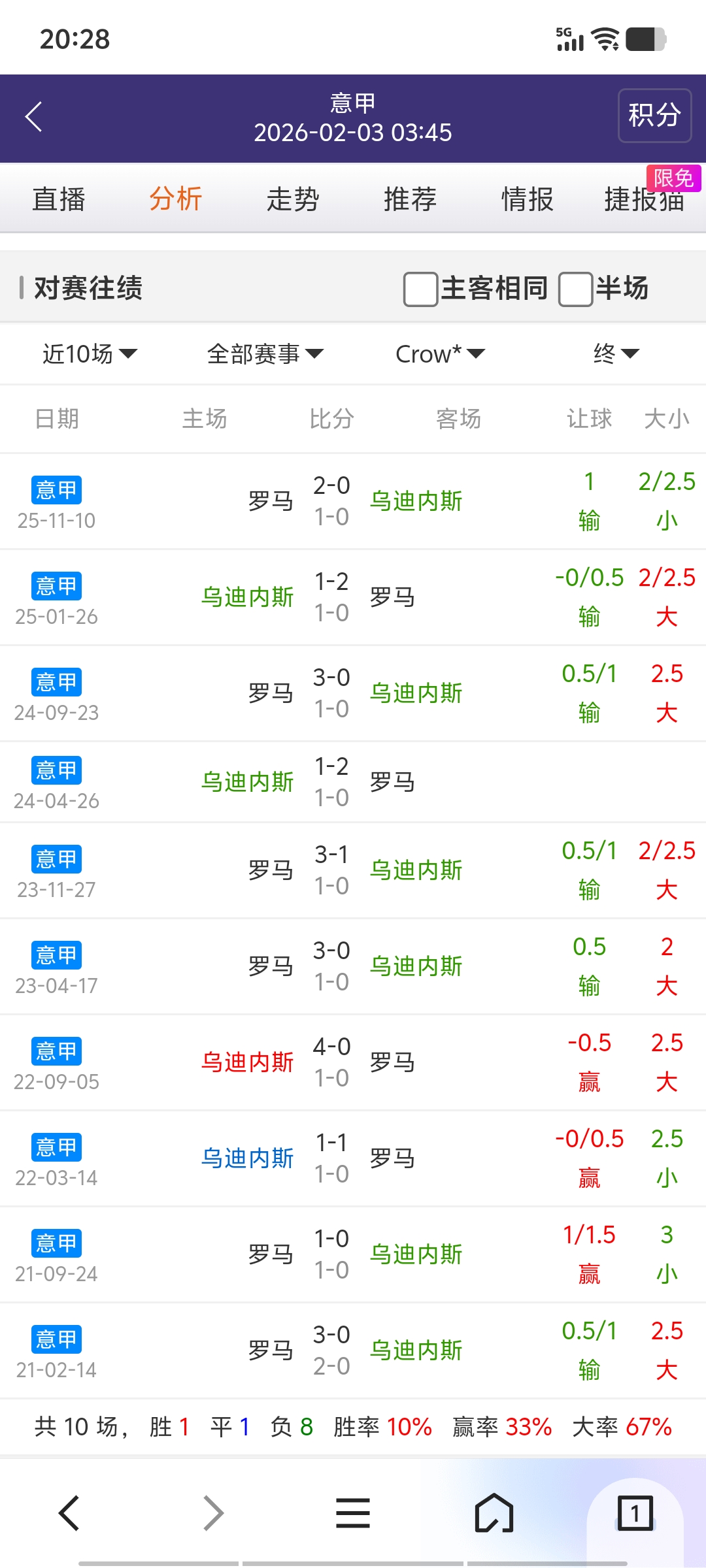This screenshot has width=706, height=1568.
Task: Tap the 意甲 league badge dated 22-09-05
Action: 56,1051
